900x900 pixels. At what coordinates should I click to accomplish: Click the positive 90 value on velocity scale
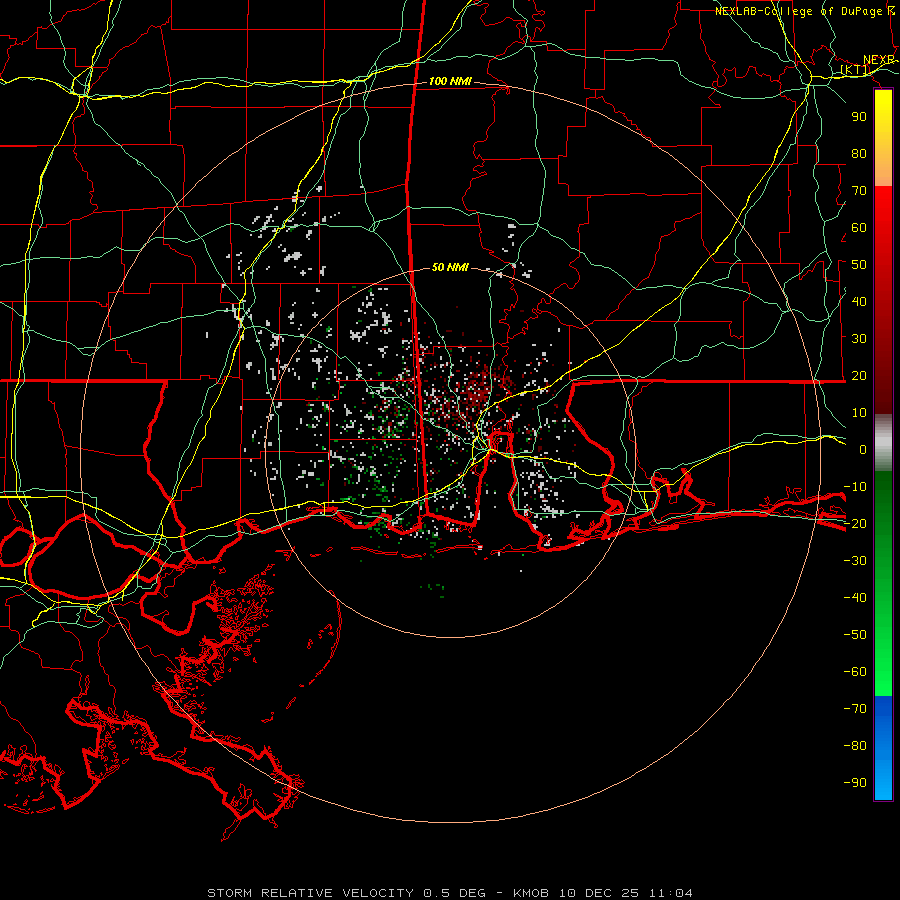(x=859, y=117)
